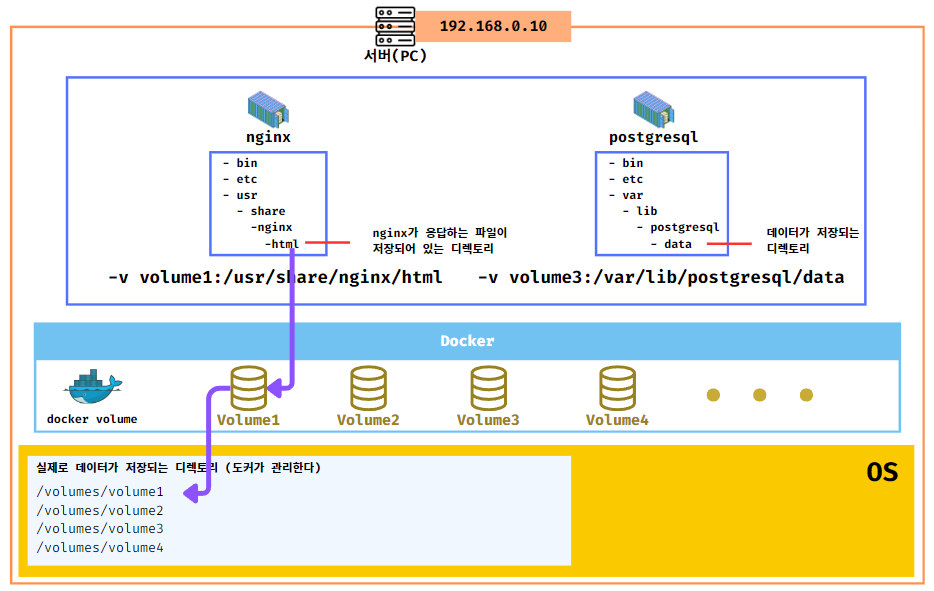Click 'bin' in the postgresql directory list
This screenshot has height=591, width=934.
[x=633, y=163]
